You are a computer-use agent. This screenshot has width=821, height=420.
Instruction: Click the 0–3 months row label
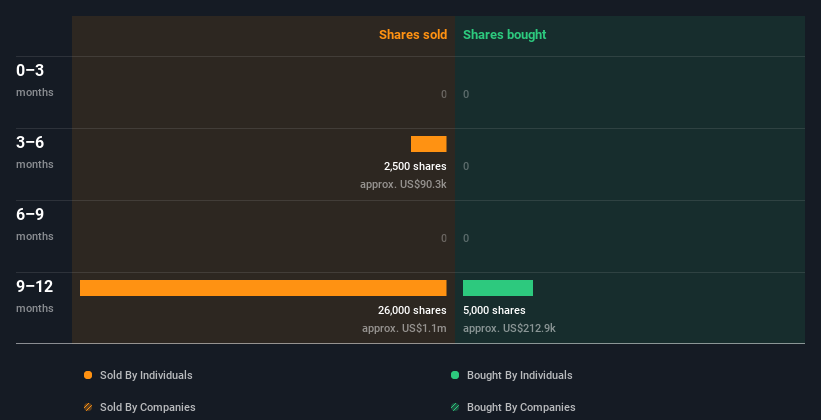[35, 80]
